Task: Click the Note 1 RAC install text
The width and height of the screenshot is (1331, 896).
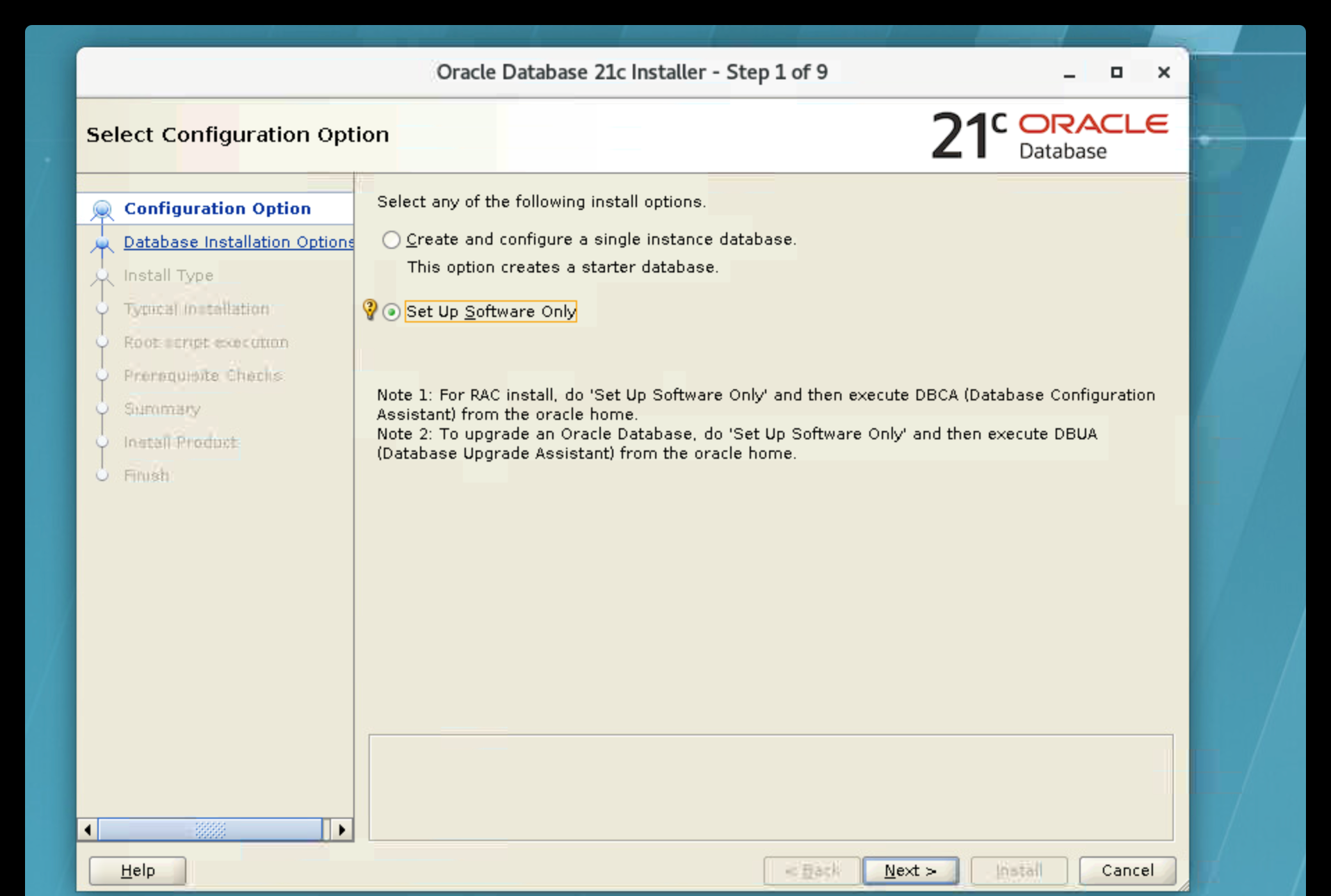Action: click(x=766, y=405)
